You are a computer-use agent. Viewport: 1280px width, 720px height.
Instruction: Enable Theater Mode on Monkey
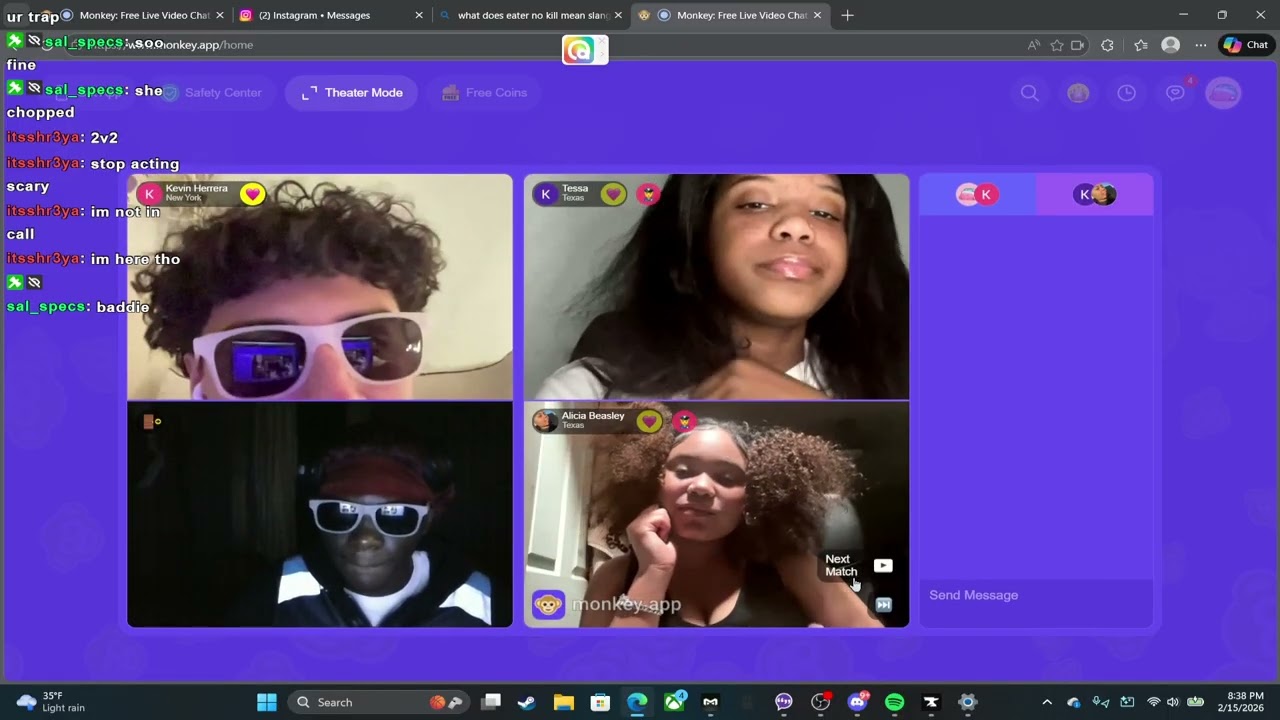coord(351,92)
